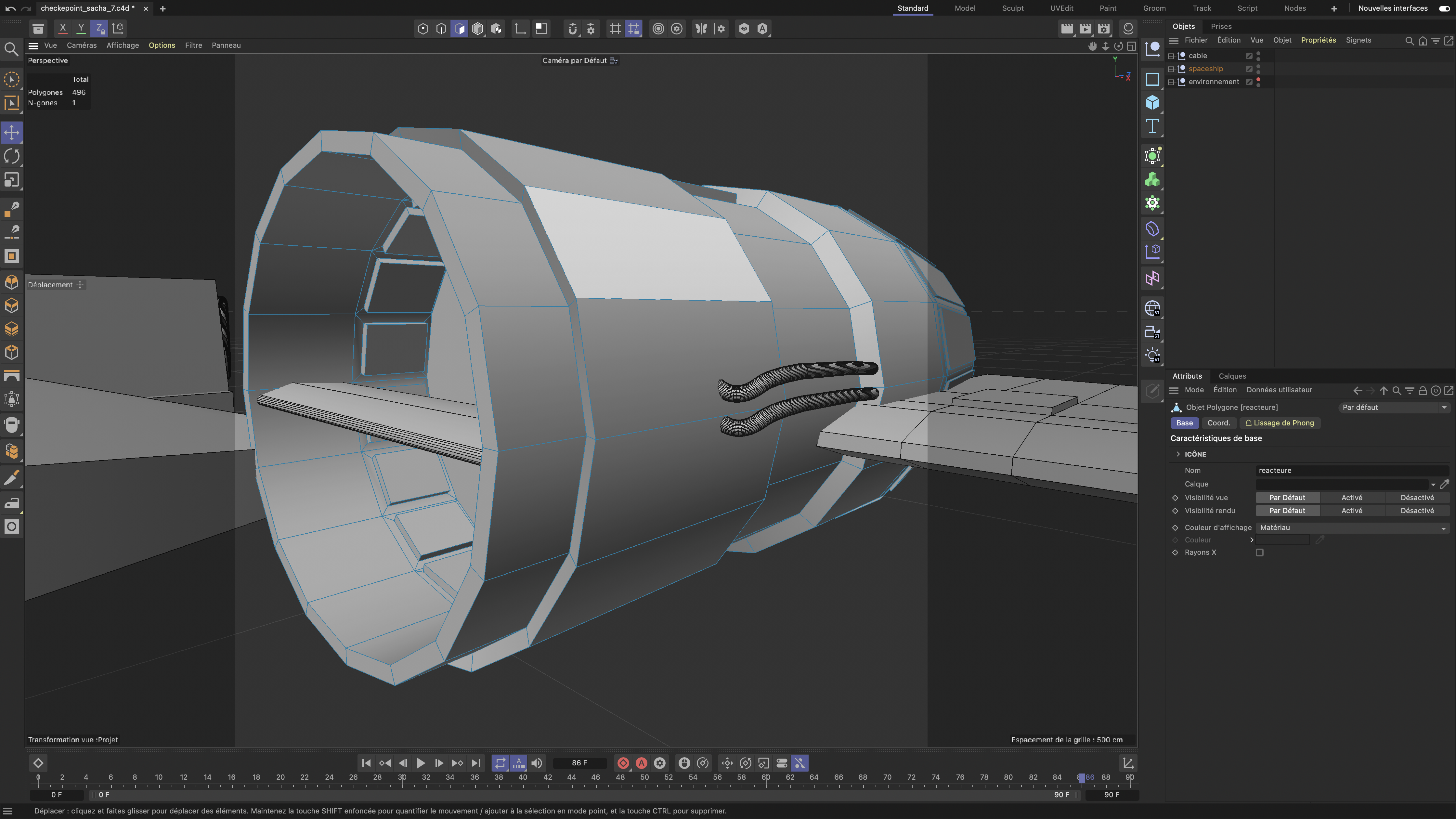Enable the Rayons X checkbox
The width and height of the screenshot is (1456, 819).
1259,553
